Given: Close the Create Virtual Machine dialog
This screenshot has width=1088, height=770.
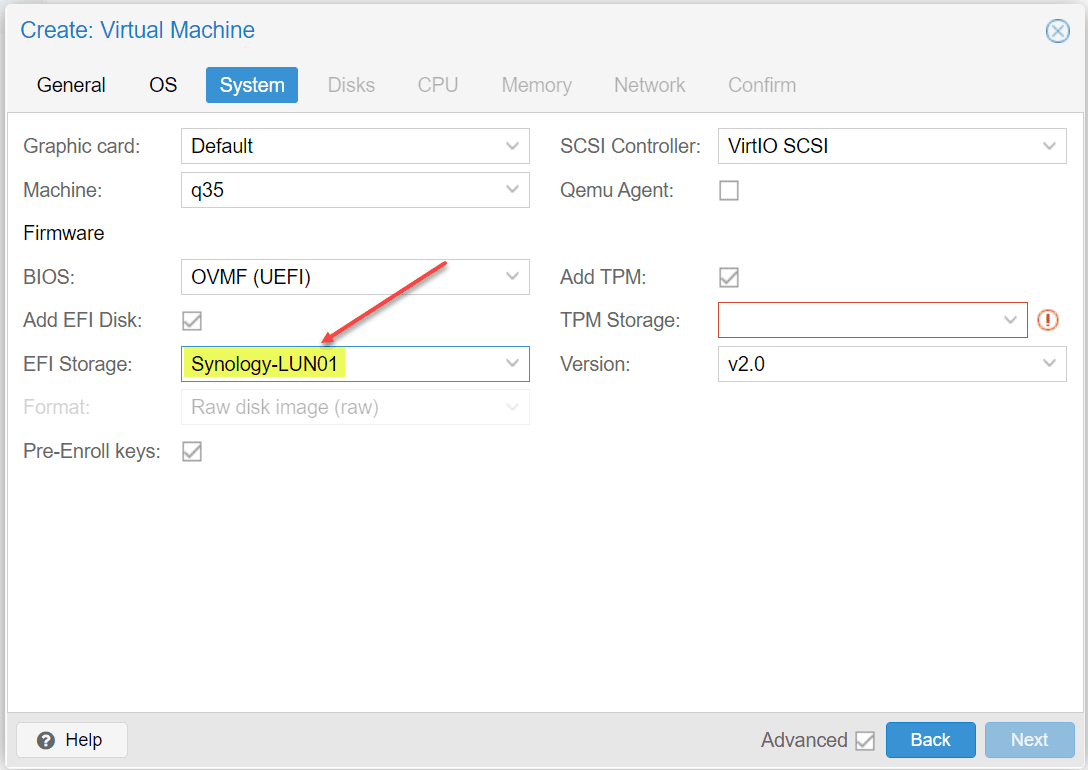Looking at the screenshot, I should tap(1058, 31).
